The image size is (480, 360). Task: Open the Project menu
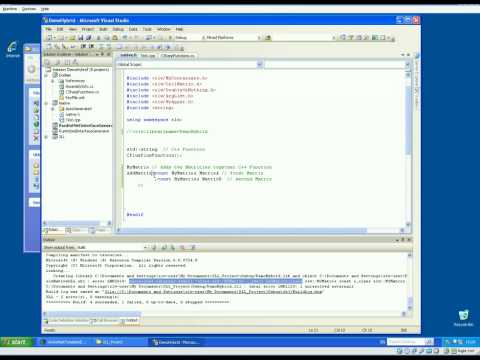[x=88, y=29]
